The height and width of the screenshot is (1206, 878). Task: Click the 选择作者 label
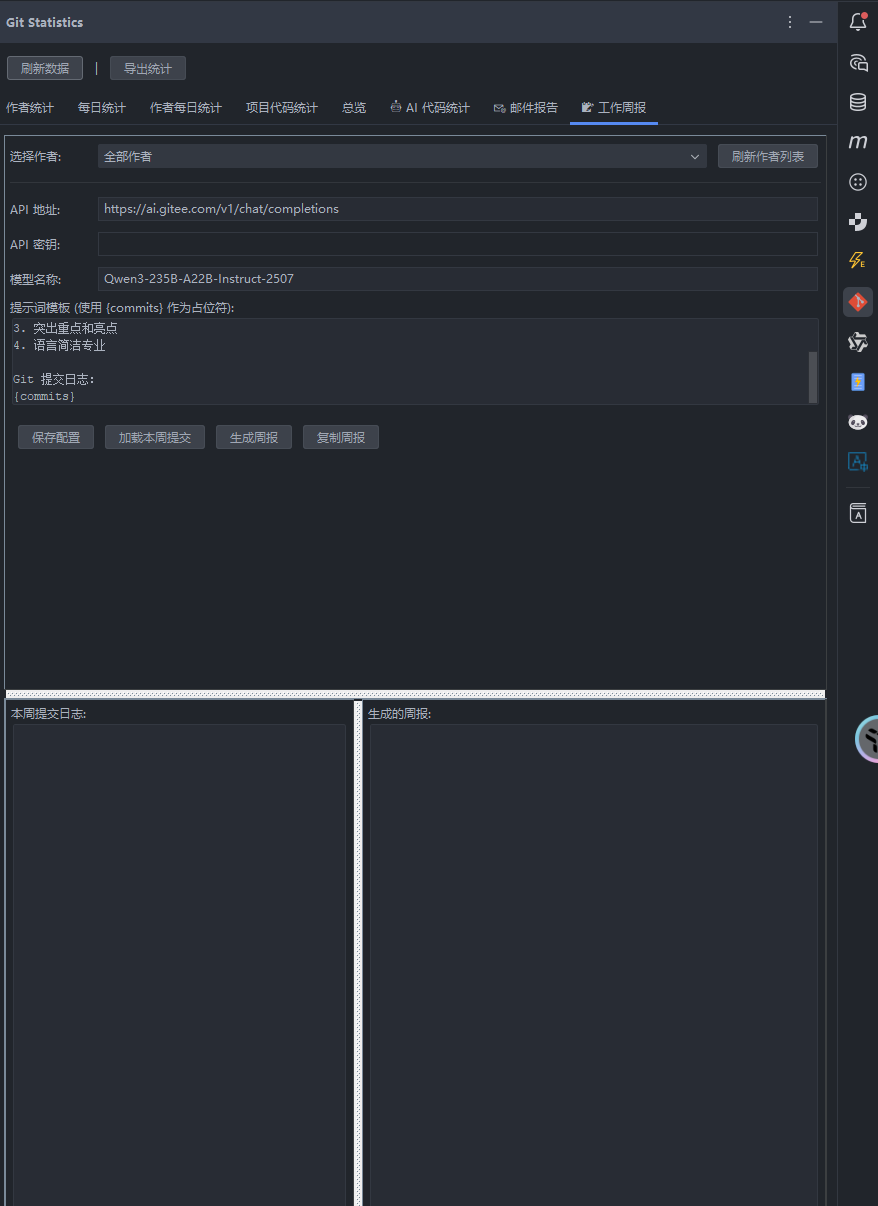(36, 156)
